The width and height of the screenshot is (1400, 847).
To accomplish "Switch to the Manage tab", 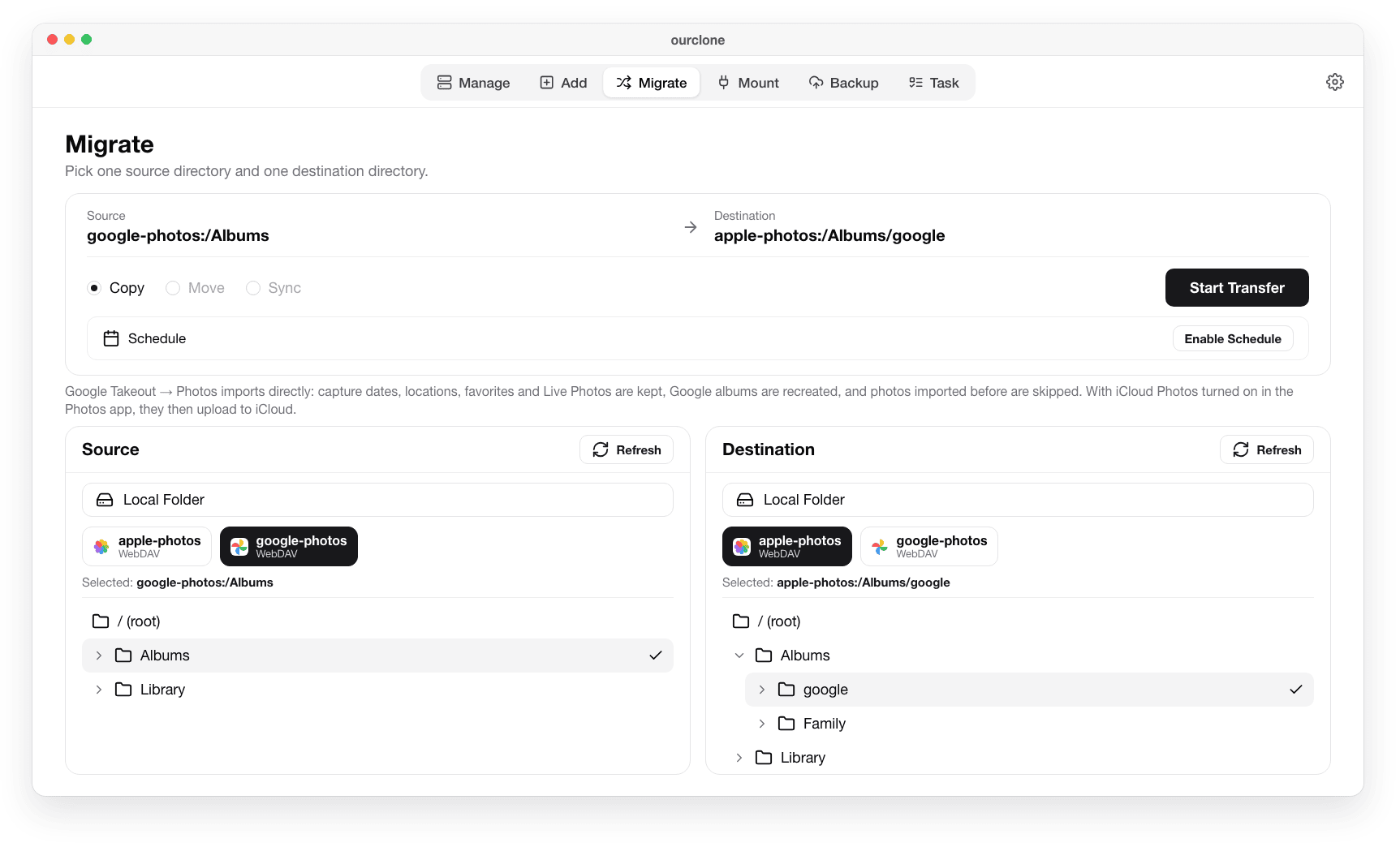I will pyautogui.click(x=473, y=83).
